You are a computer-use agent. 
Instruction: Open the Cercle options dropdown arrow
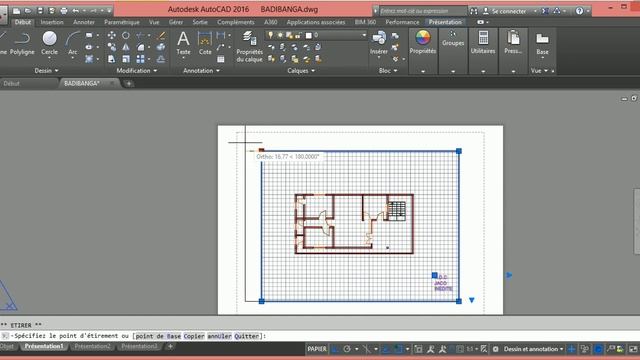pos(49,58)
